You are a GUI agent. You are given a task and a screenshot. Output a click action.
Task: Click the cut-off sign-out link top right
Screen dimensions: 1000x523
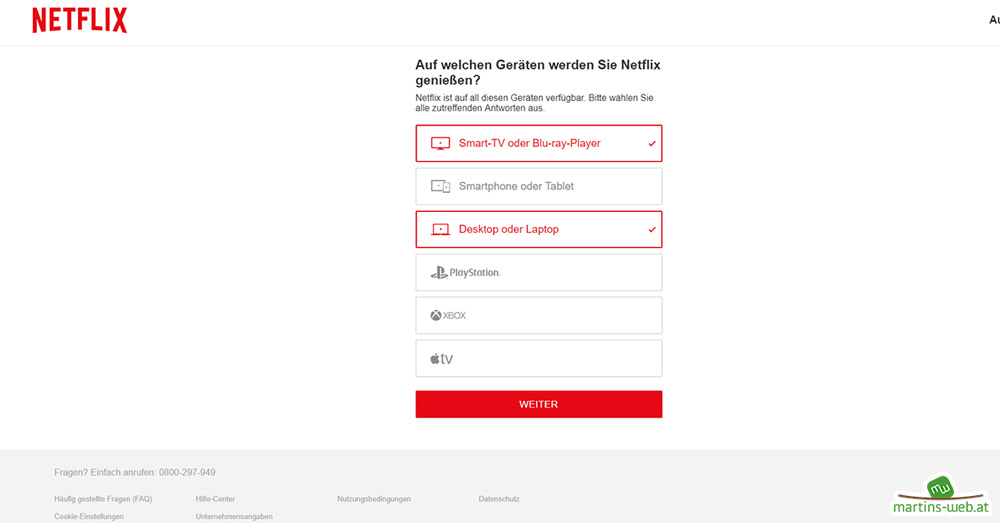pos(994,20)
